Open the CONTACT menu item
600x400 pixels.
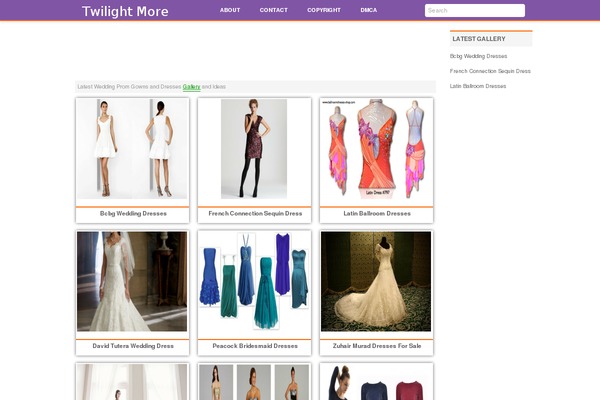pyautogui.click(x=274, y=10)
